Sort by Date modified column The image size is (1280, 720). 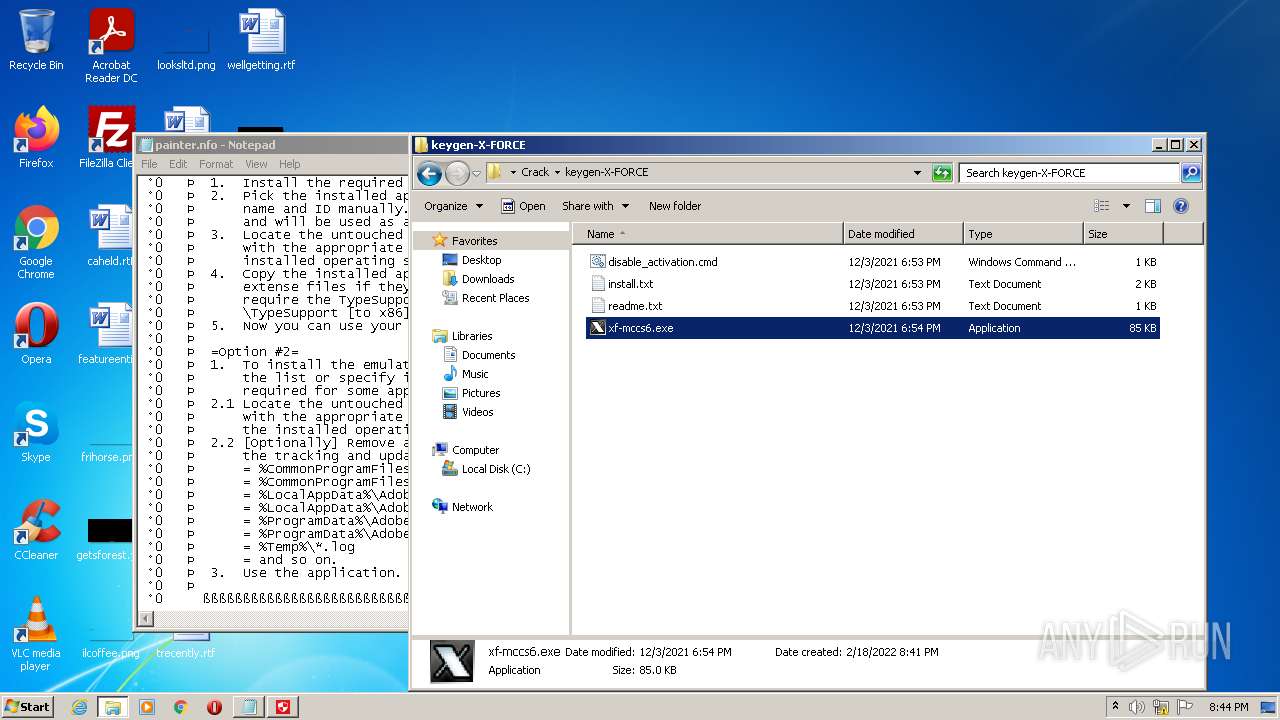click(x=903, y=234)
